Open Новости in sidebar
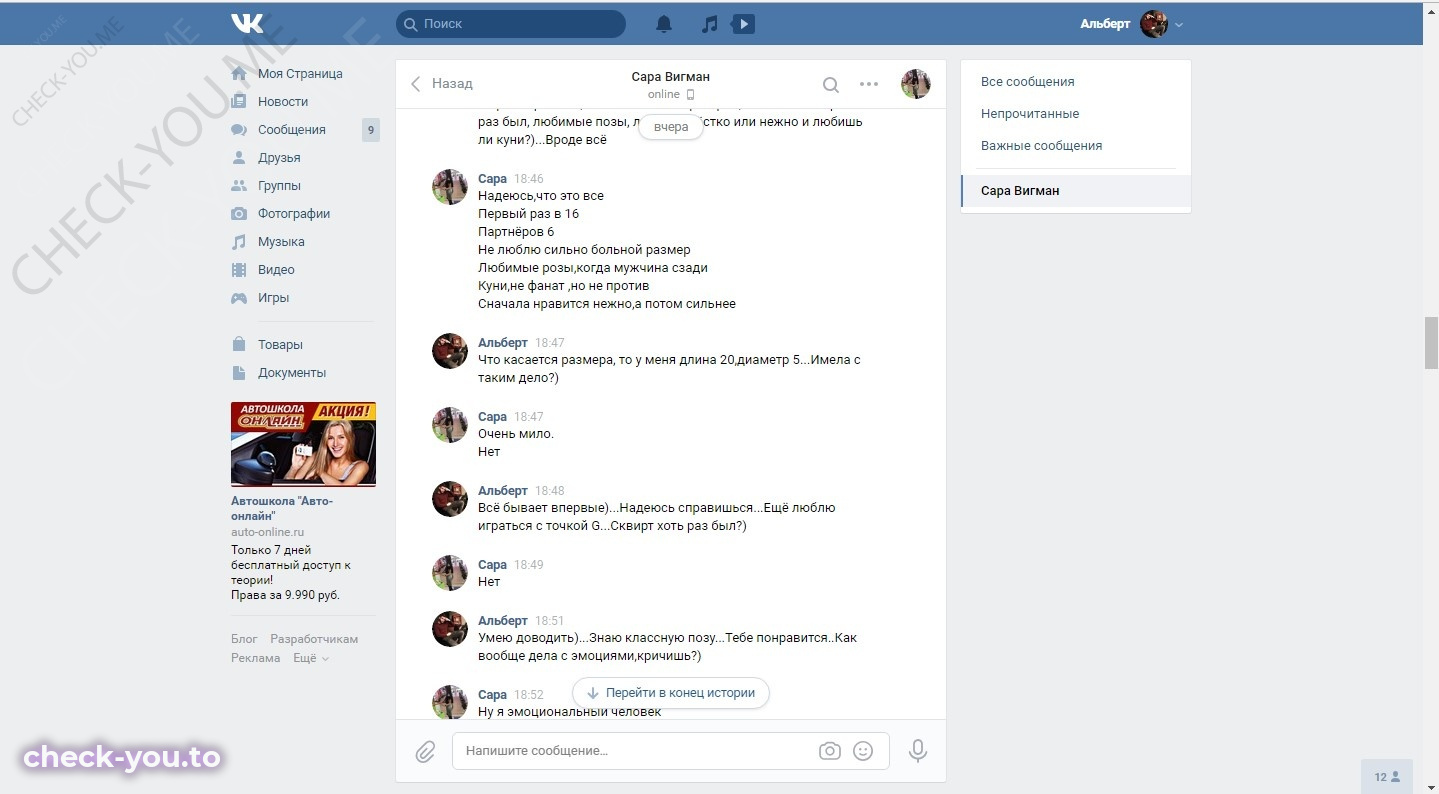The height and width of the screenshot is (794, 1439). coord(283,102)
